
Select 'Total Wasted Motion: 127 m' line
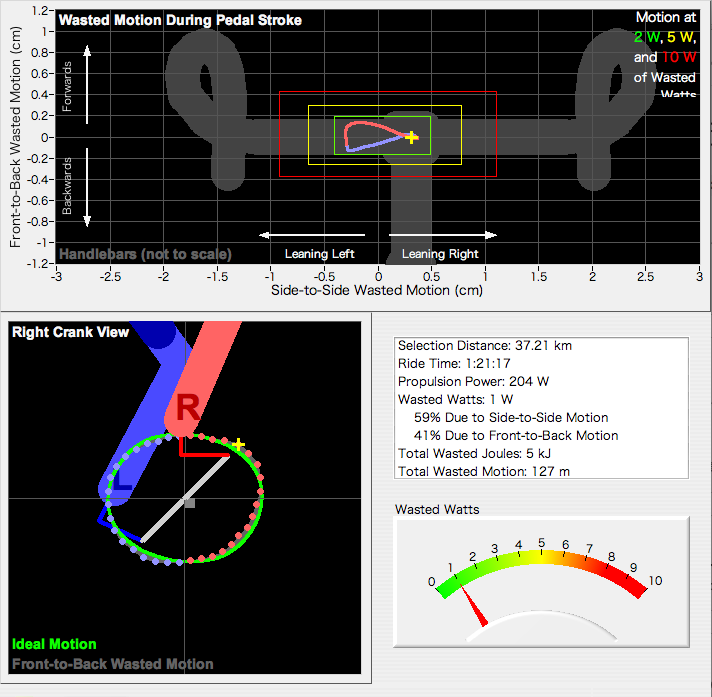tap(484, 471)
